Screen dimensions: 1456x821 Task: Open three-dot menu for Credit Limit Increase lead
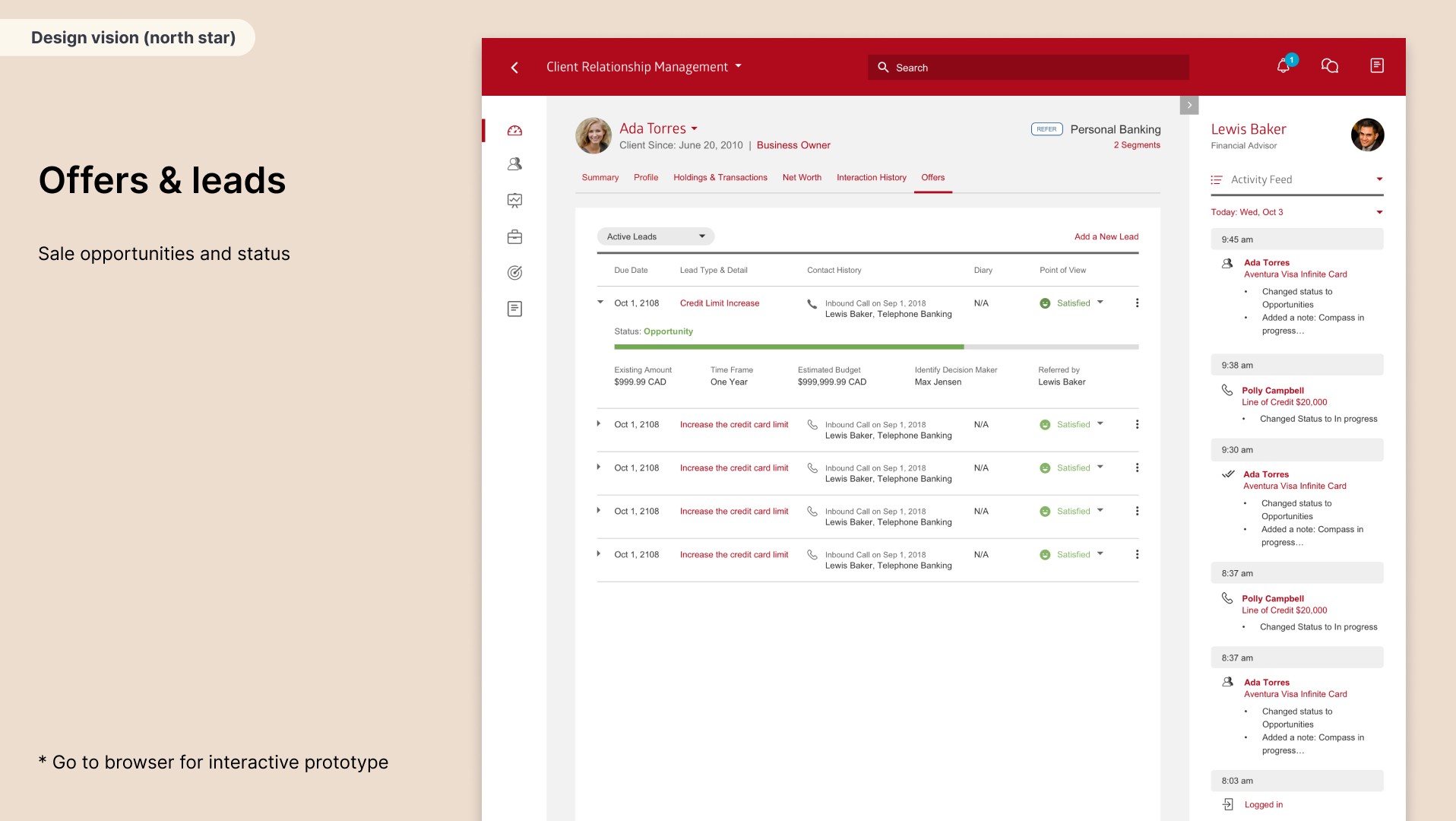[x=1137, y=303]
